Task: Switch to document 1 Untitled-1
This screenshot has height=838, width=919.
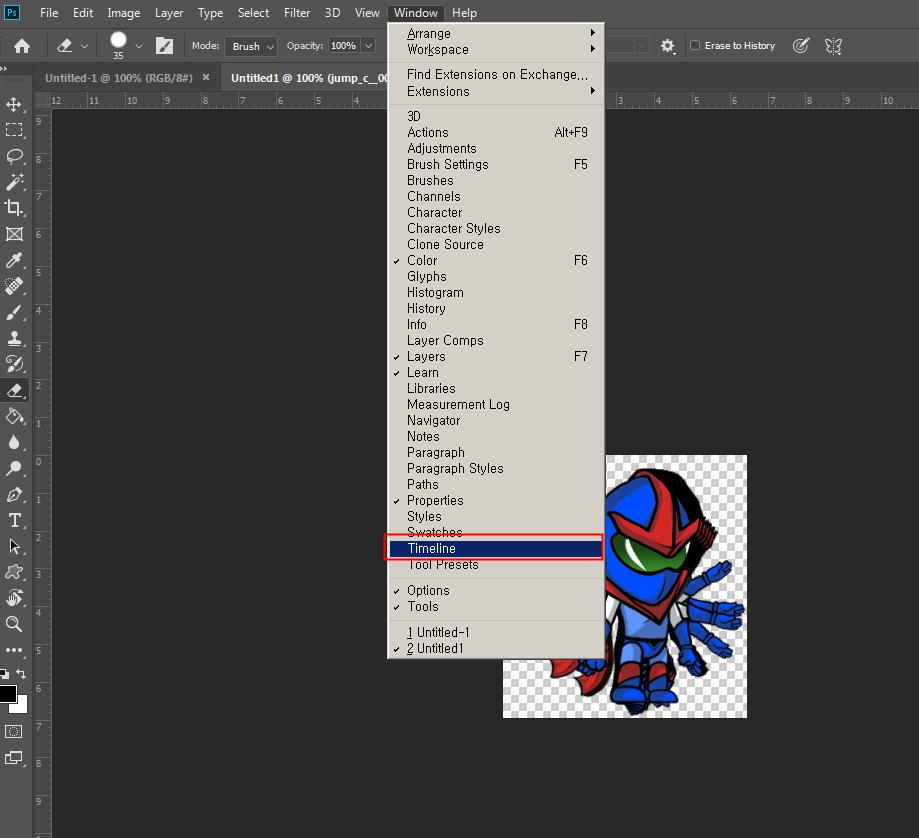Action: coord(496,632)
